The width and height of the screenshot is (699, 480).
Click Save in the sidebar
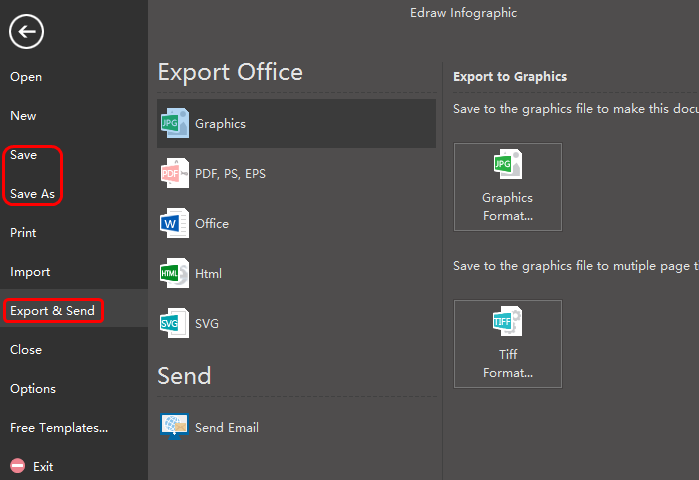tap(23, 155)
